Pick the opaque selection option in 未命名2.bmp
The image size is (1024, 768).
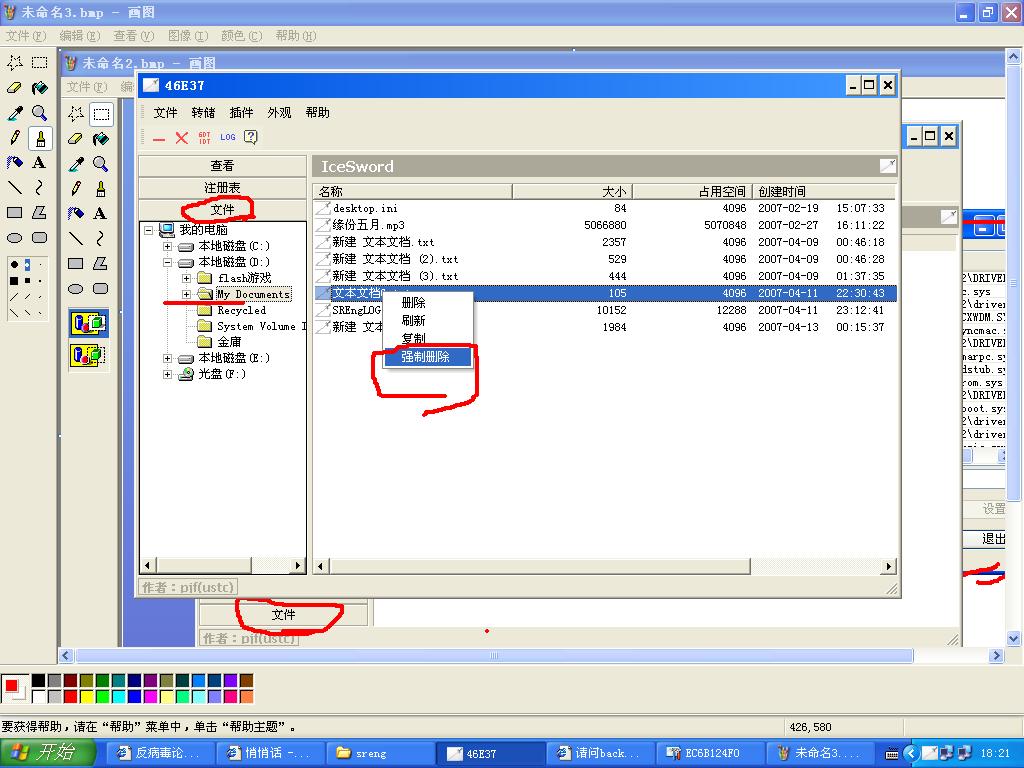point(89,323)
